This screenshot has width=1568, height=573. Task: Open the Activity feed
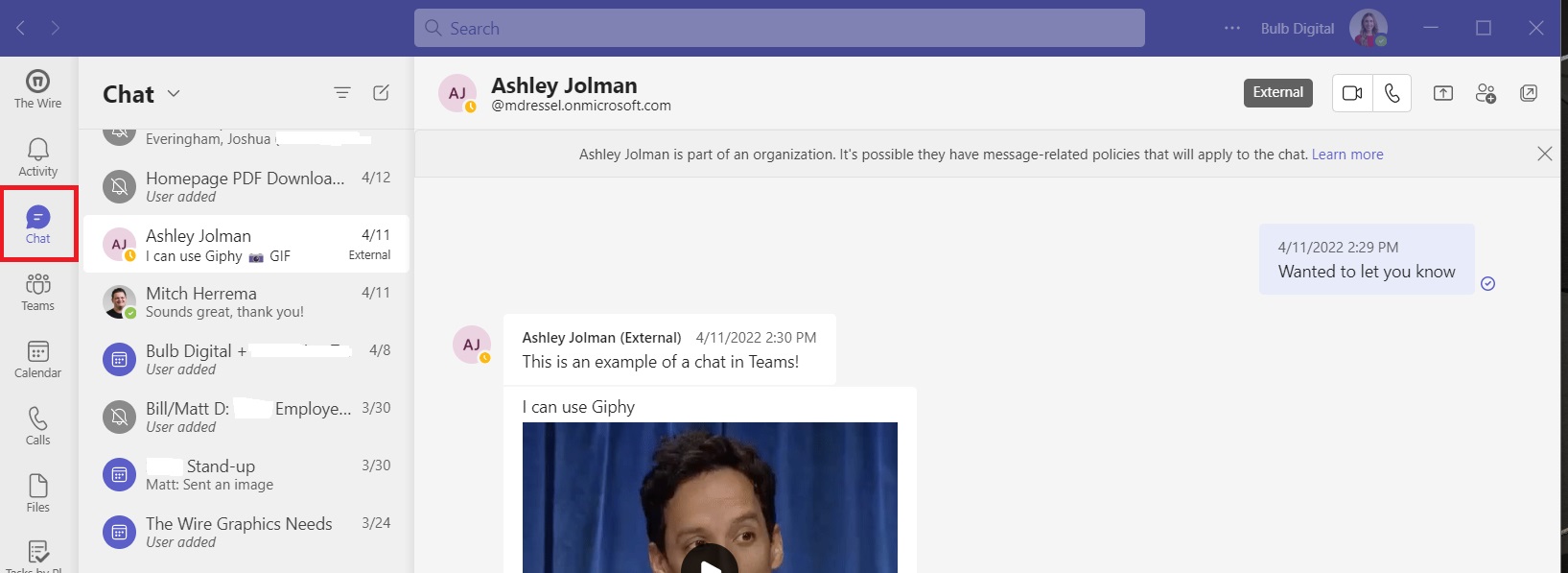(37, 157)
